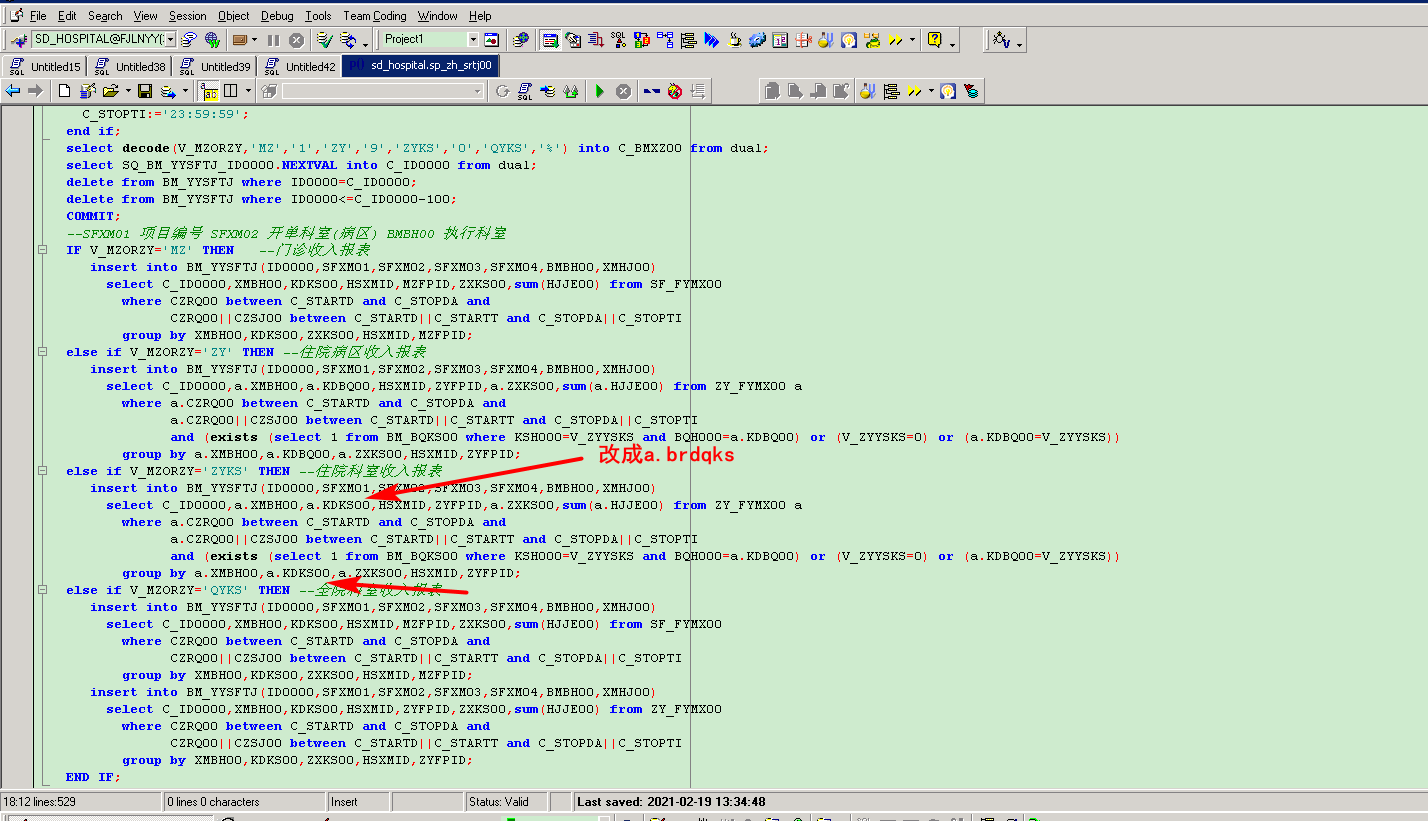1428x821 pixels.
Task: Click the blue back navigation arrow
Action: (13, 91)
